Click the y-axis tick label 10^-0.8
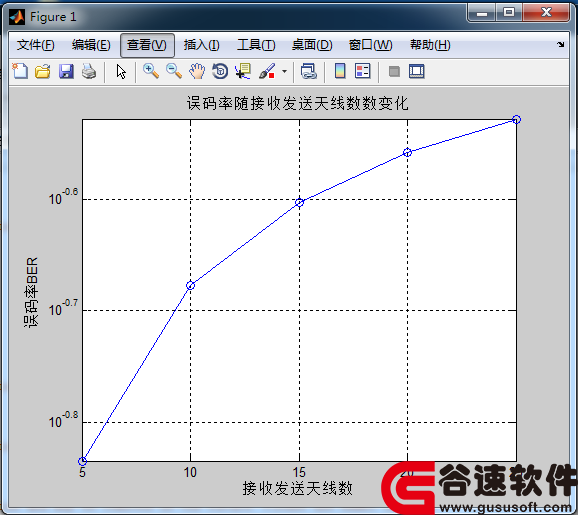 point(63,420)
